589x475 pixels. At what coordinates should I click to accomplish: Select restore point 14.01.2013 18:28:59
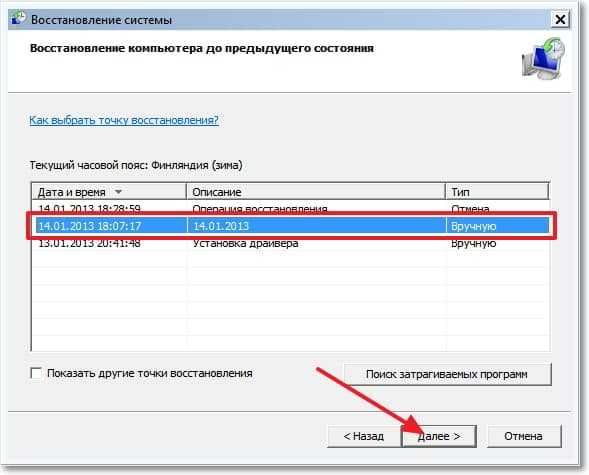click(x=290, y=208)
